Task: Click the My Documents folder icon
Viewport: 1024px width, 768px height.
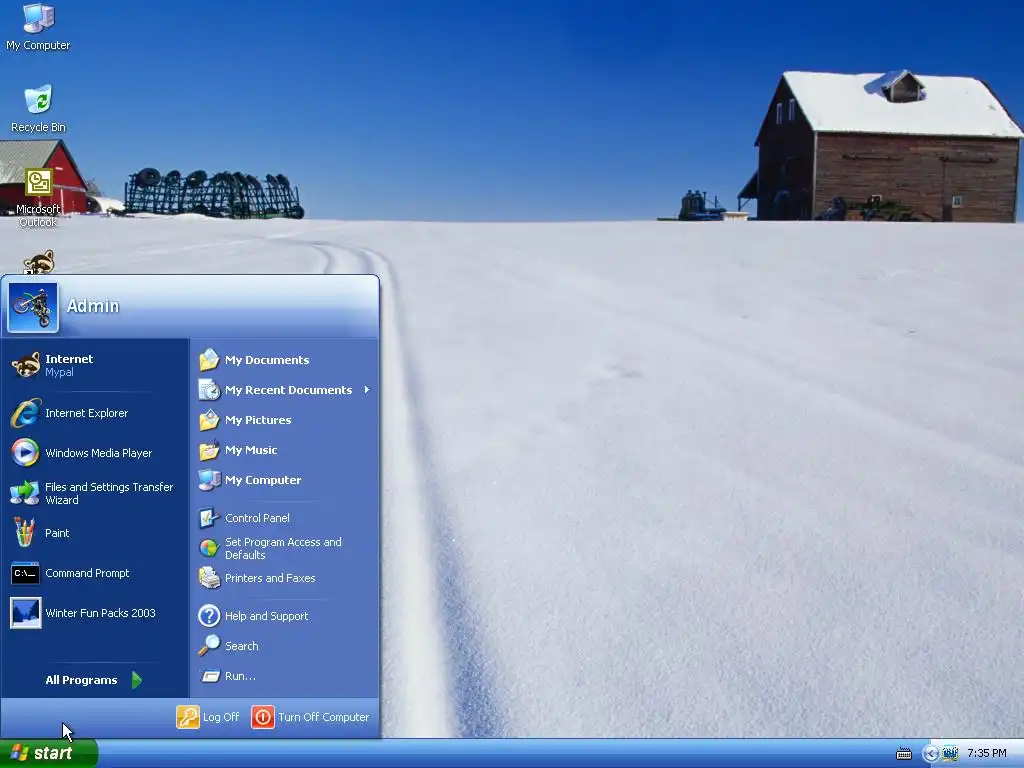Action: 209,360
